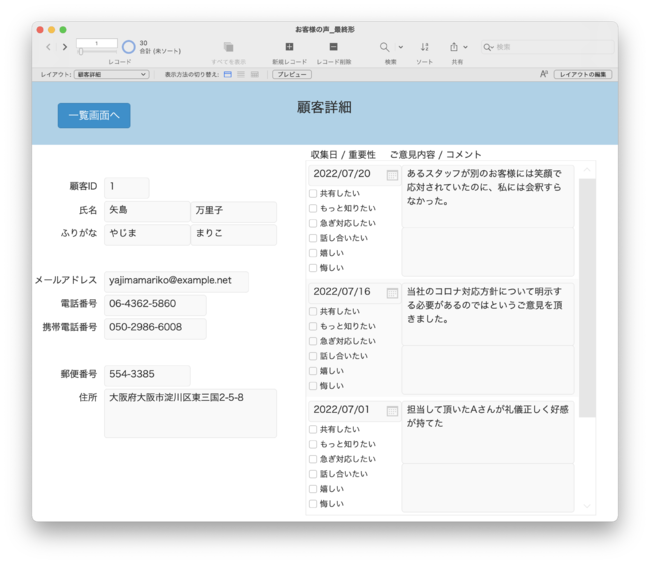Check 急ぎ対応したい under 2022/07/20
This screenshot has height=564, width=650.
[x=313, y=223]
